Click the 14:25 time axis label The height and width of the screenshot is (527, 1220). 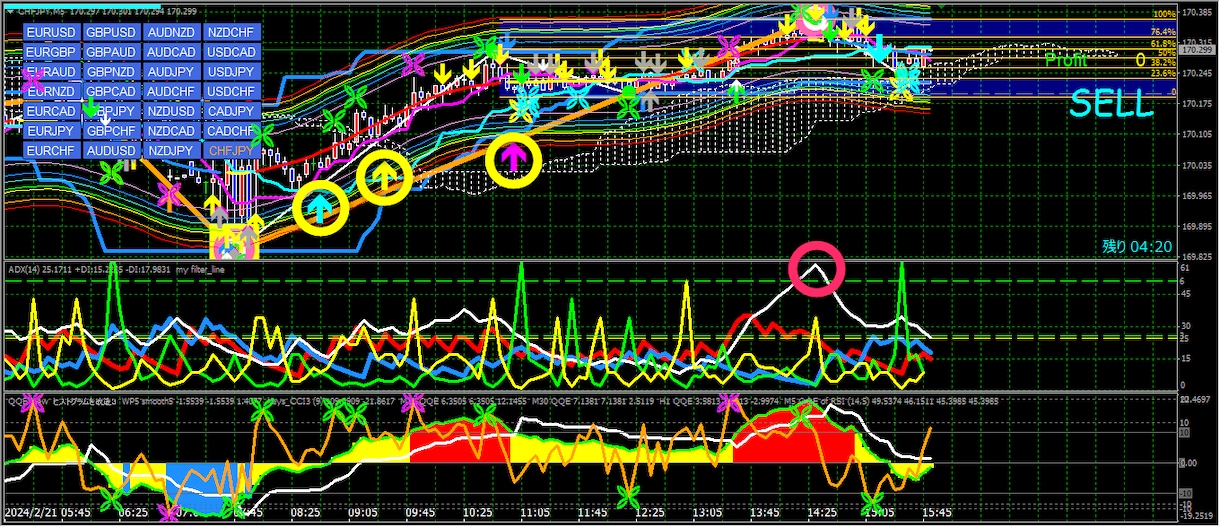(x=822, y=511)
